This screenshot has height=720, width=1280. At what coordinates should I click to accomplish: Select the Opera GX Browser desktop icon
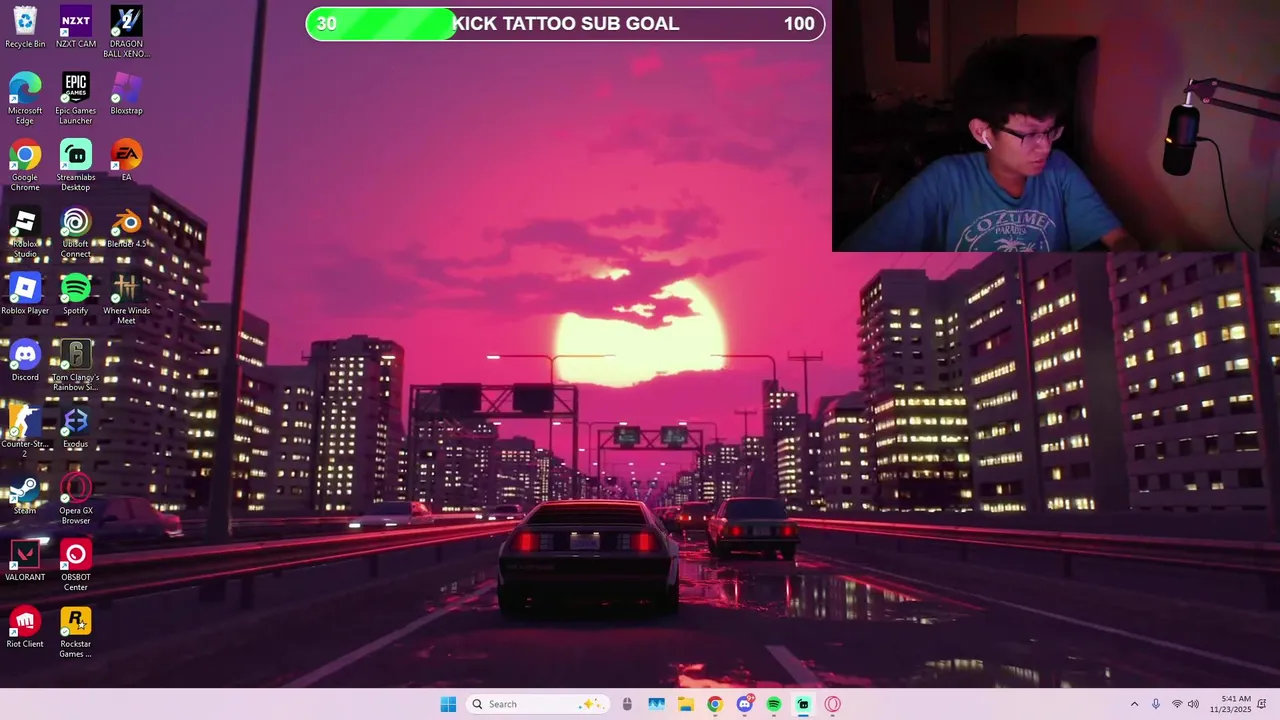point(76,499)
